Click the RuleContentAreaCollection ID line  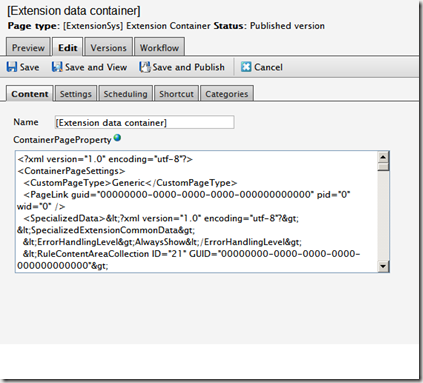191,254
